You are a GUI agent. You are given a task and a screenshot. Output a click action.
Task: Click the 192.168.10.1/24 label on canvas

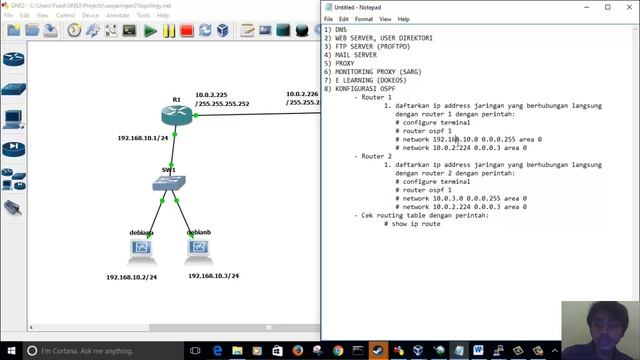click(143, 138)
